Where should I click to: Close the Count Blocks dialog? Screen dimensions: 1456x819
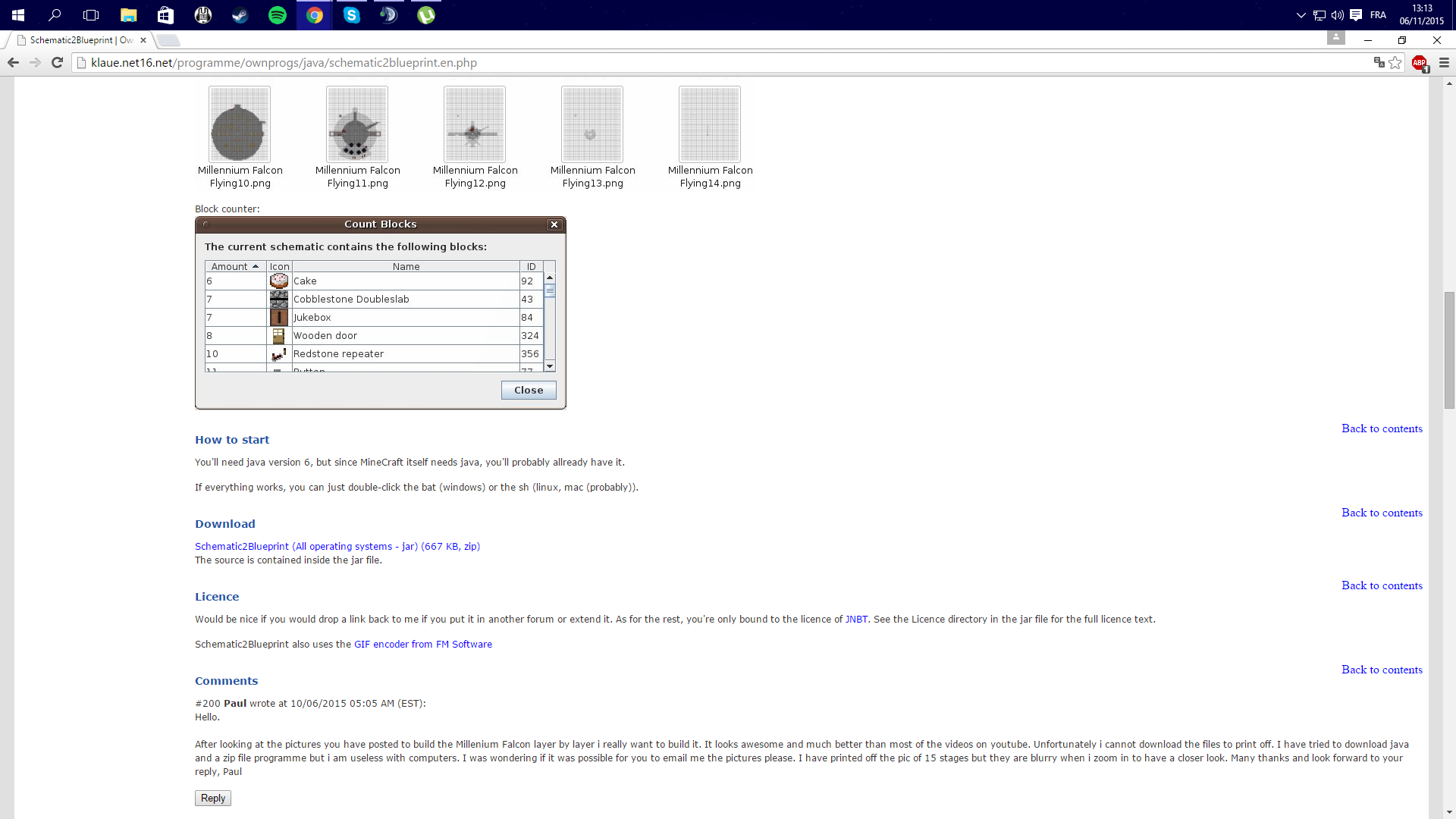coord(528,390)
